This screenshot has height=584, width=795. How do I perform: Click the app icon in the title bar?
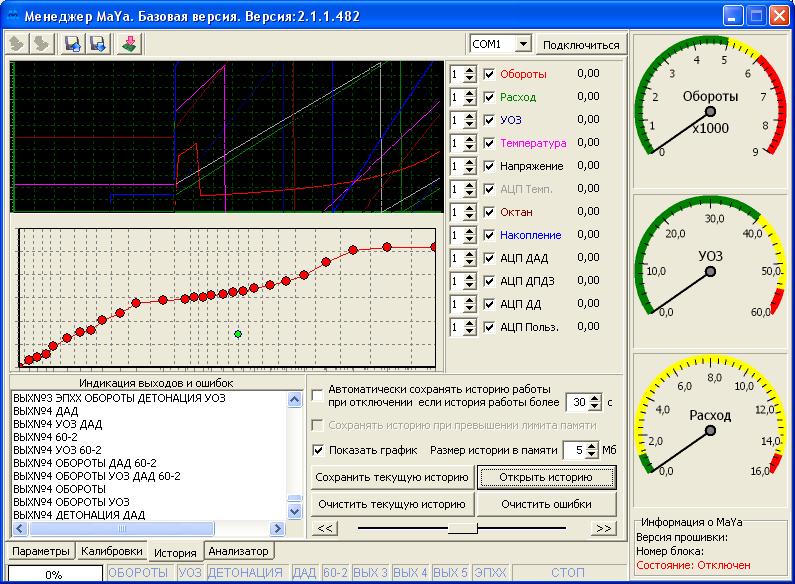click(14, 16)
